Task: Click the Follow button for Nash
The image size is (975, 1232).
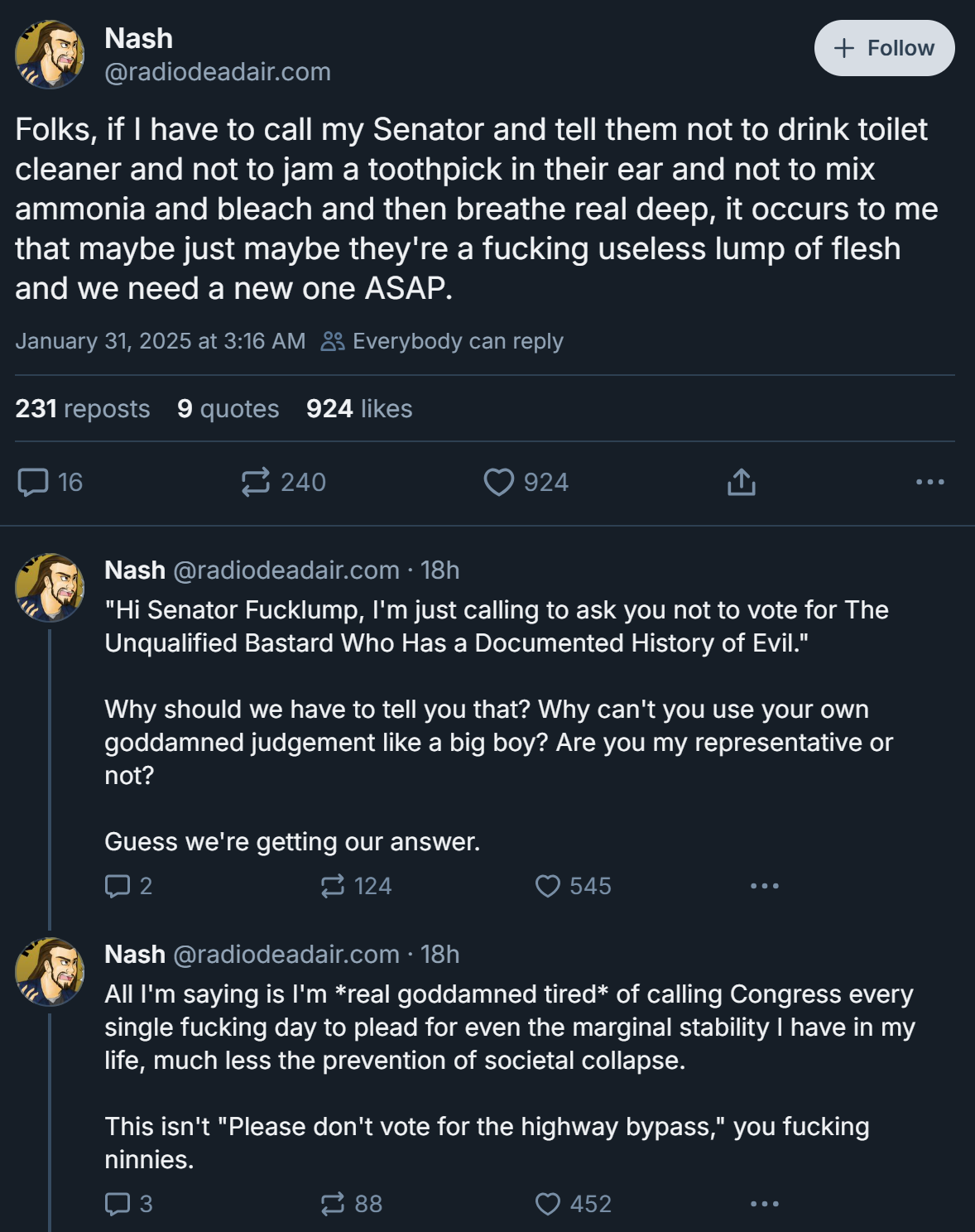Action: [x=884, y=48]
